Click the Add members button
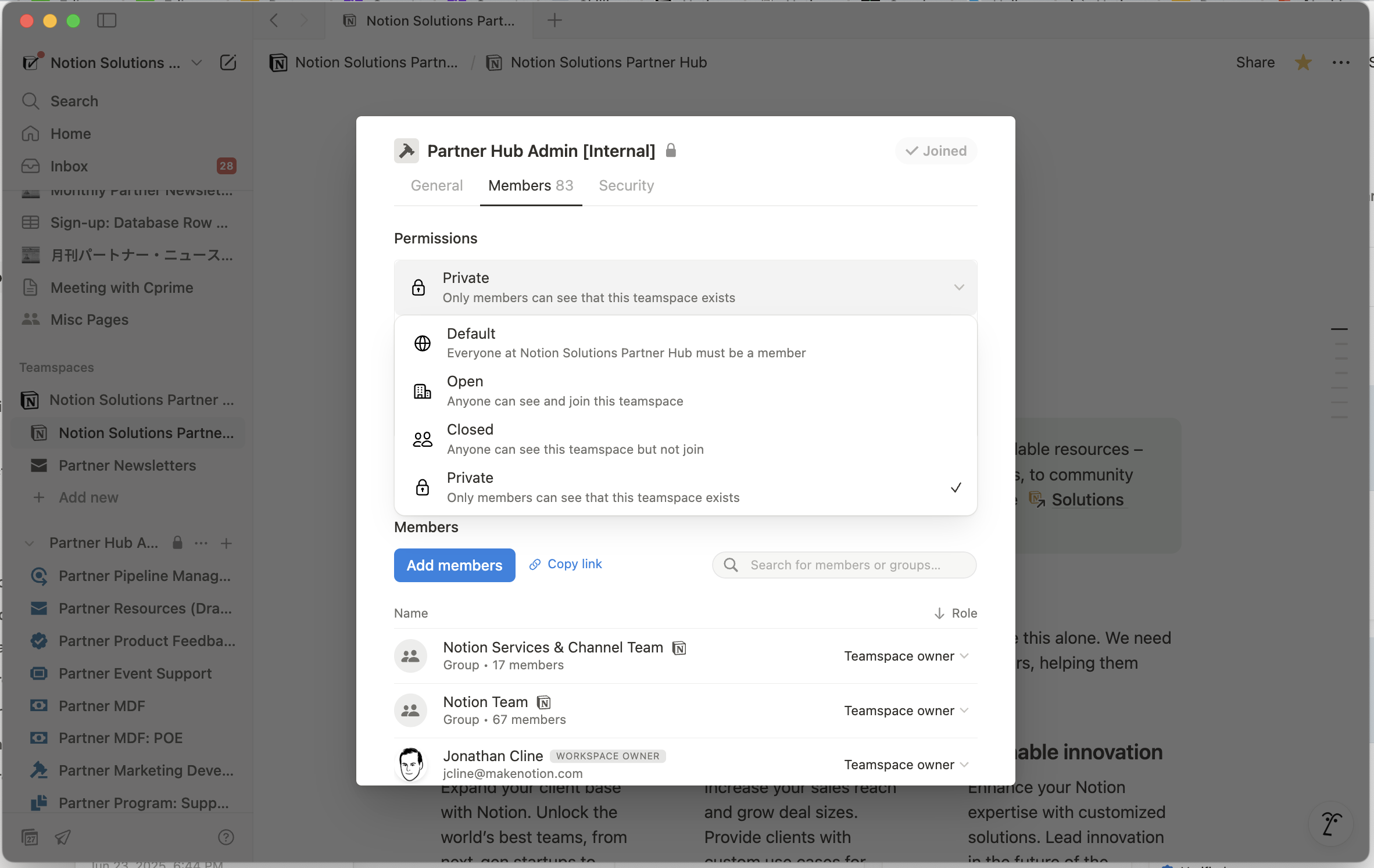 [x=454, y=565]
